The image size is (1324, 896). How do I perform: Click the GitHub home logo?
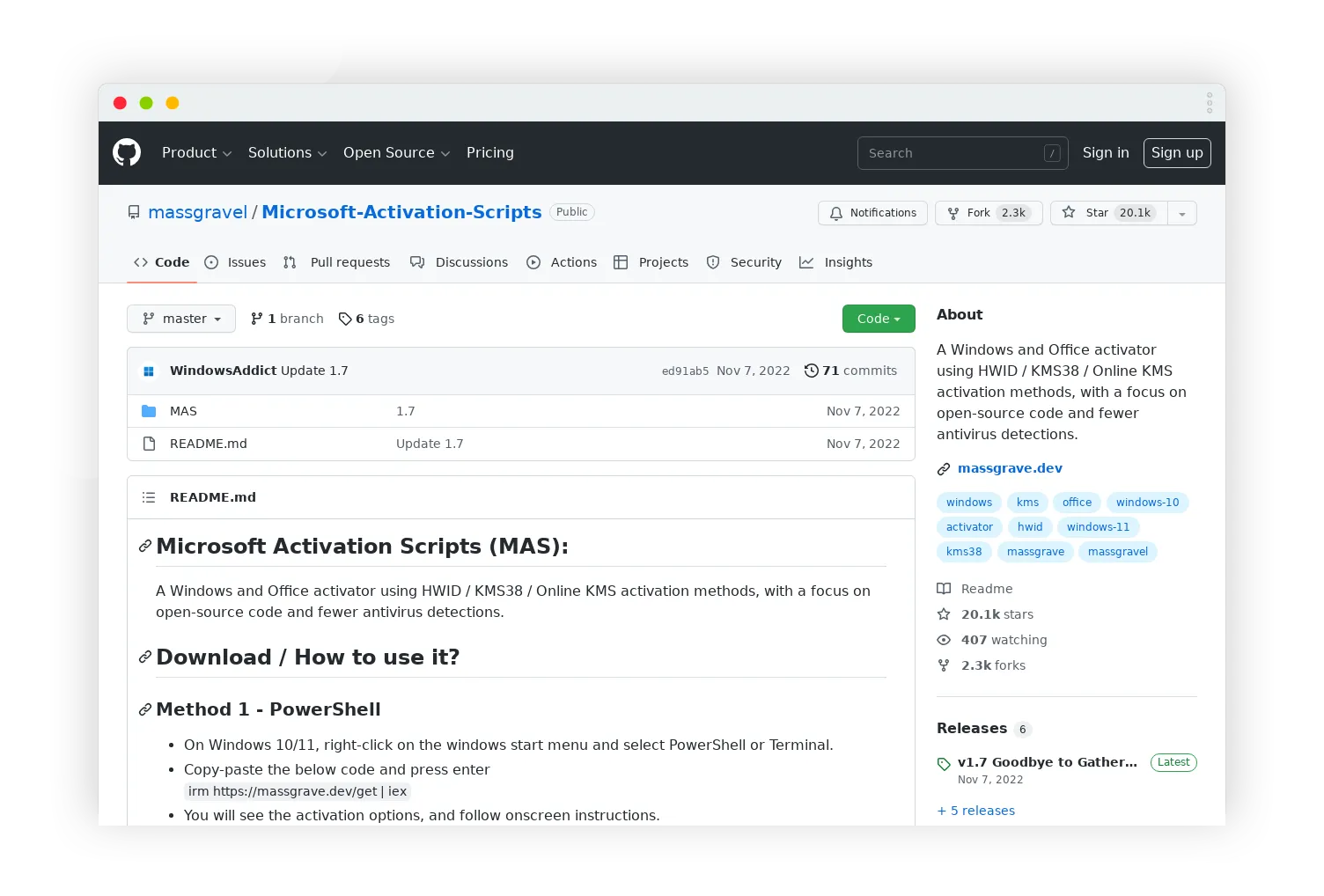(x=127, y=152)
